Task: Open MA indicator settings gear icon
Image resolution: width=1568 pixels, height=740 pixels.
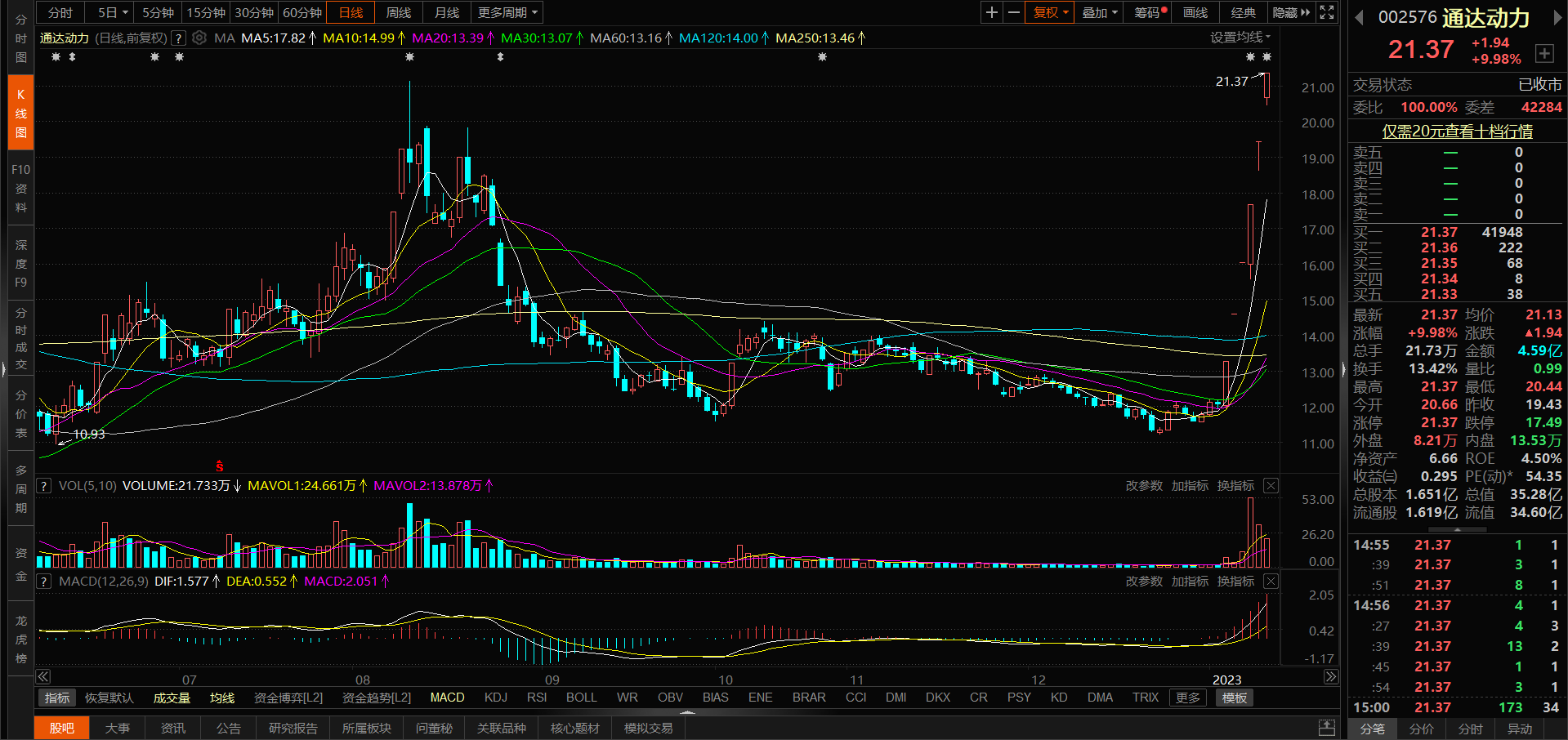Action: [x=199, y=38]
